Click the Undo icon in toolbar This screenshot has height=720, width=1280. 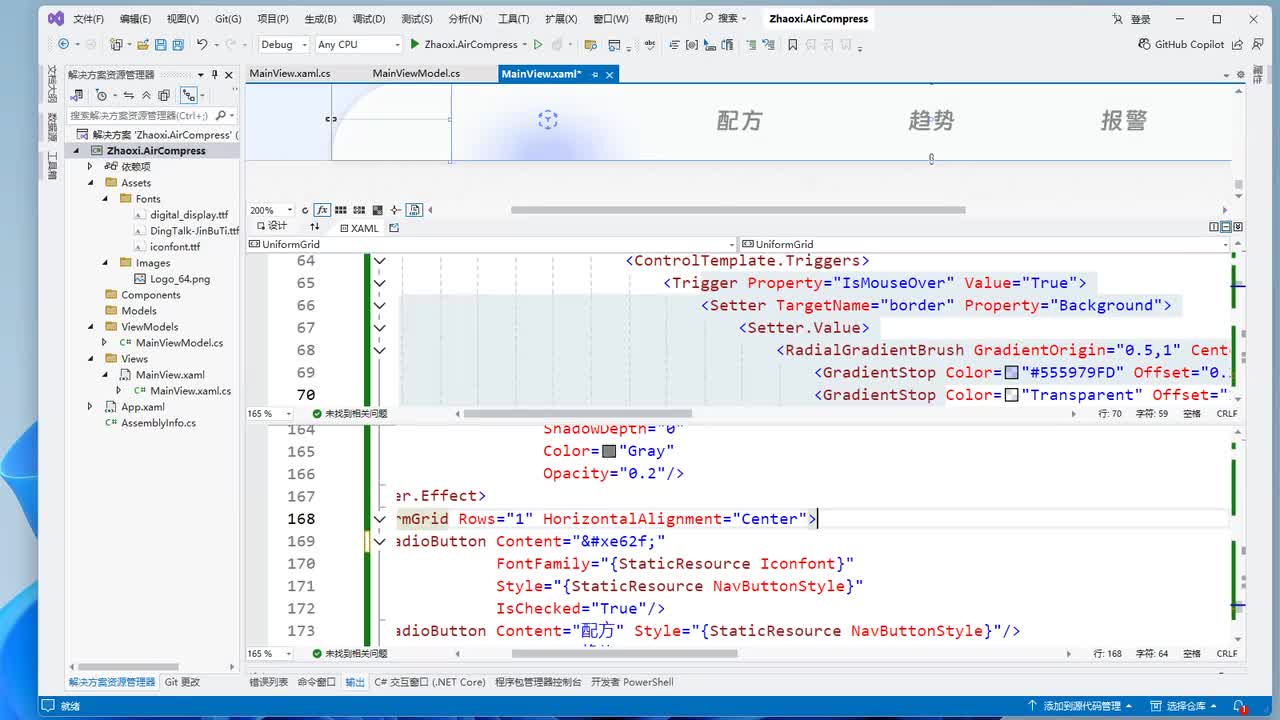tap(202, 44)
